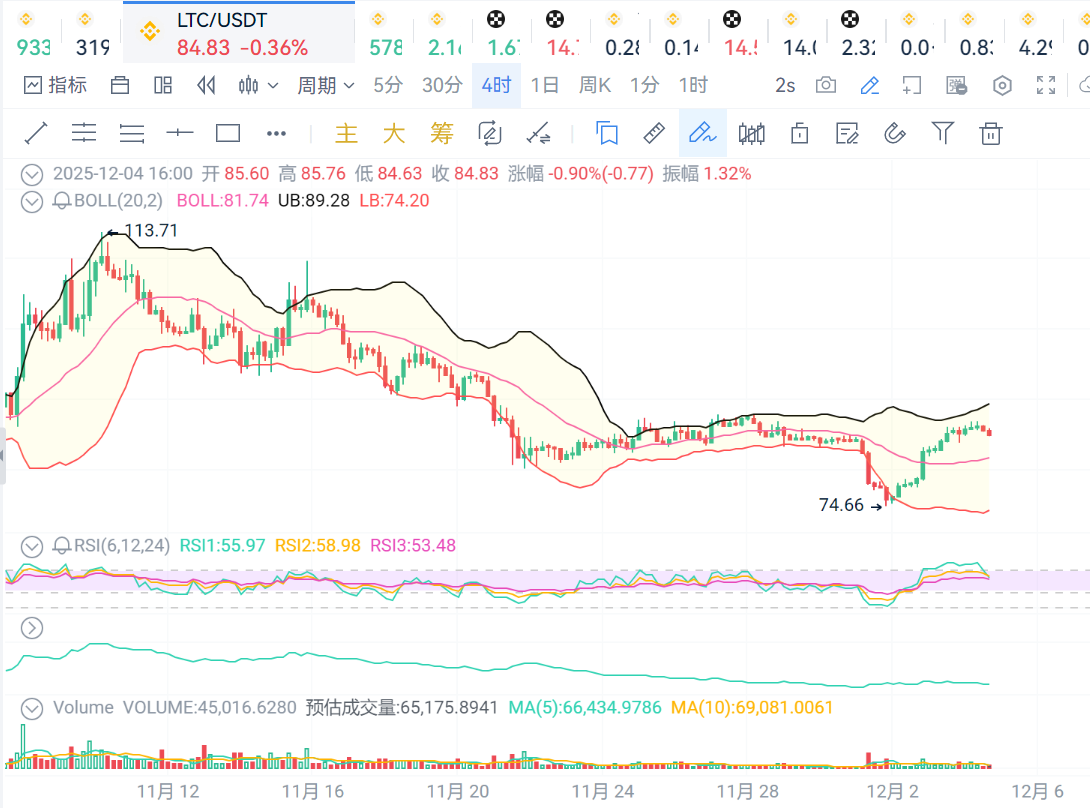This screenshot has height=808, width=1090.
Task: Toggle the BOLL indicator alert bell
Action: [61, 201]
